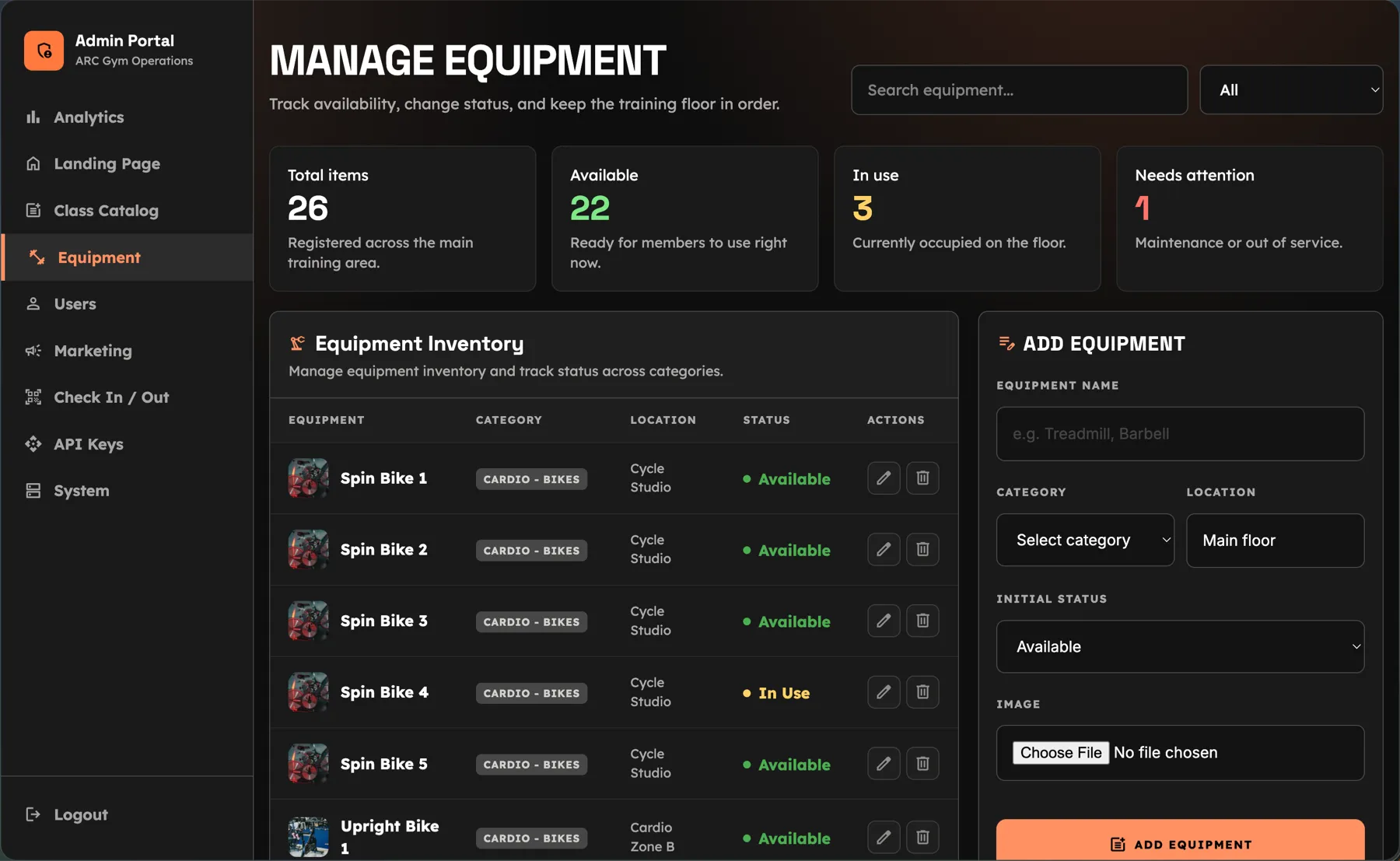Click the Choose File button
Screen dimensions: 1400x861
[x=1061, y=752]
